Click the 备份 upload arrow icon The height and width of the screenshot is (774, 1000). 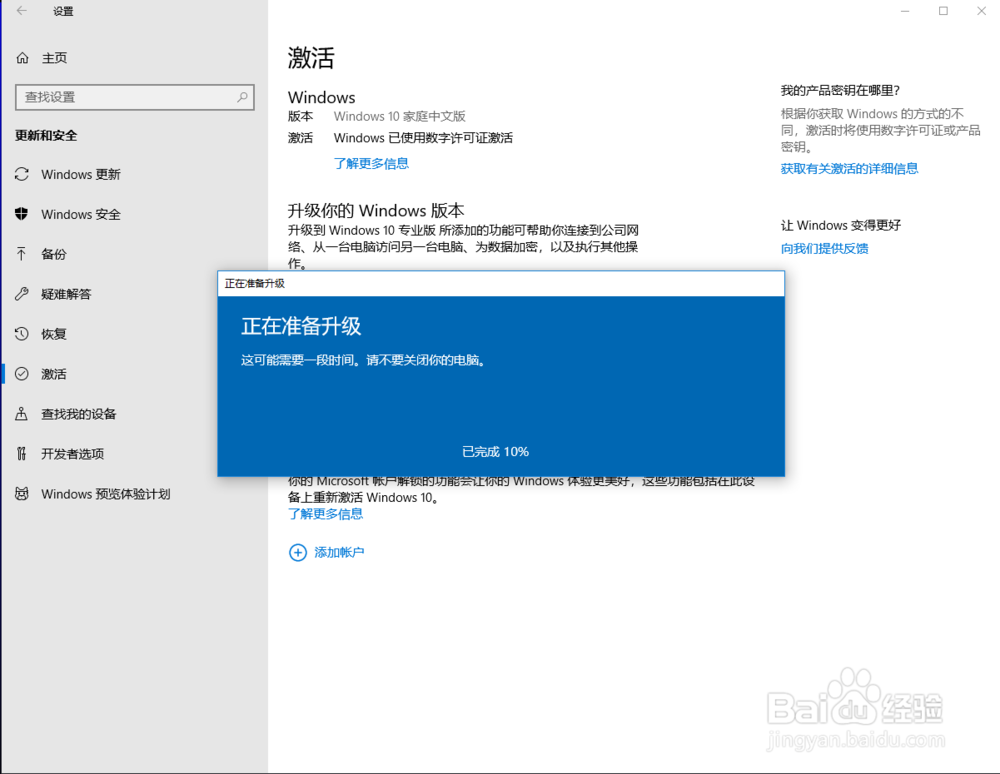point(22,254)
